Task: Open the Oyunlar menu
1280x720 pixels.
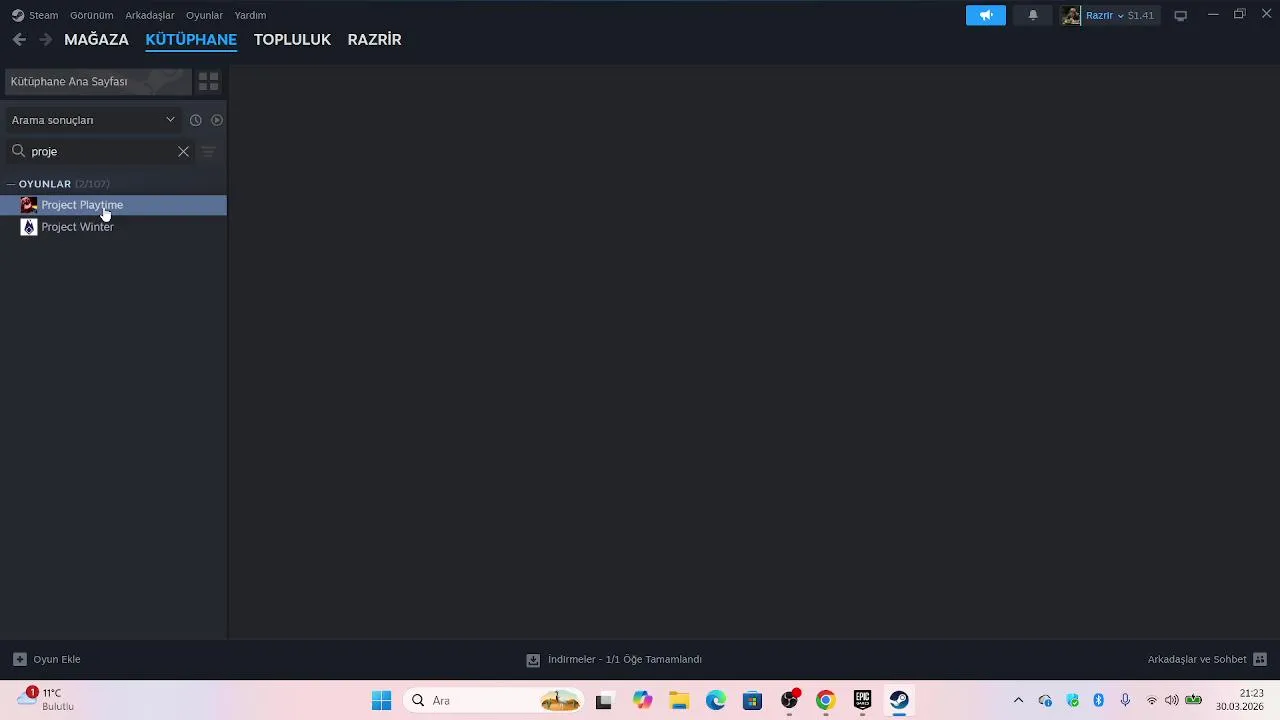Action: 204,15
